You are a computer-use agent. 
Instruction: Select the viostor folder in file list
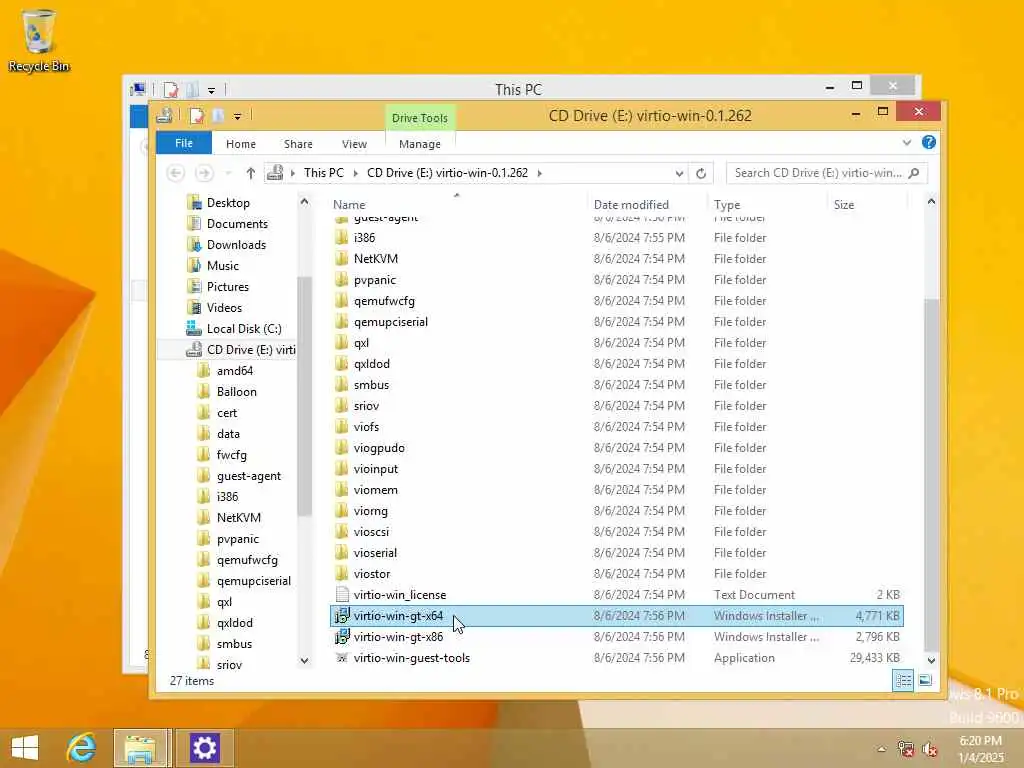tap(616, 574)
